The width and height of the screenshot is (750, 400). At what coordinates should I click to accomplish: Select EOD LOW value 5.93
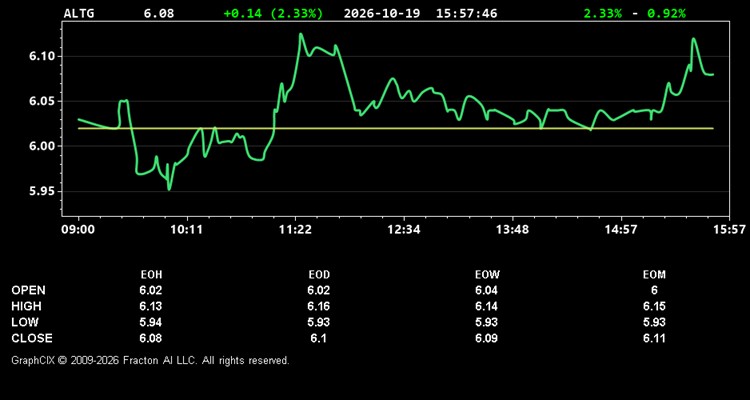tap(319, 322)
